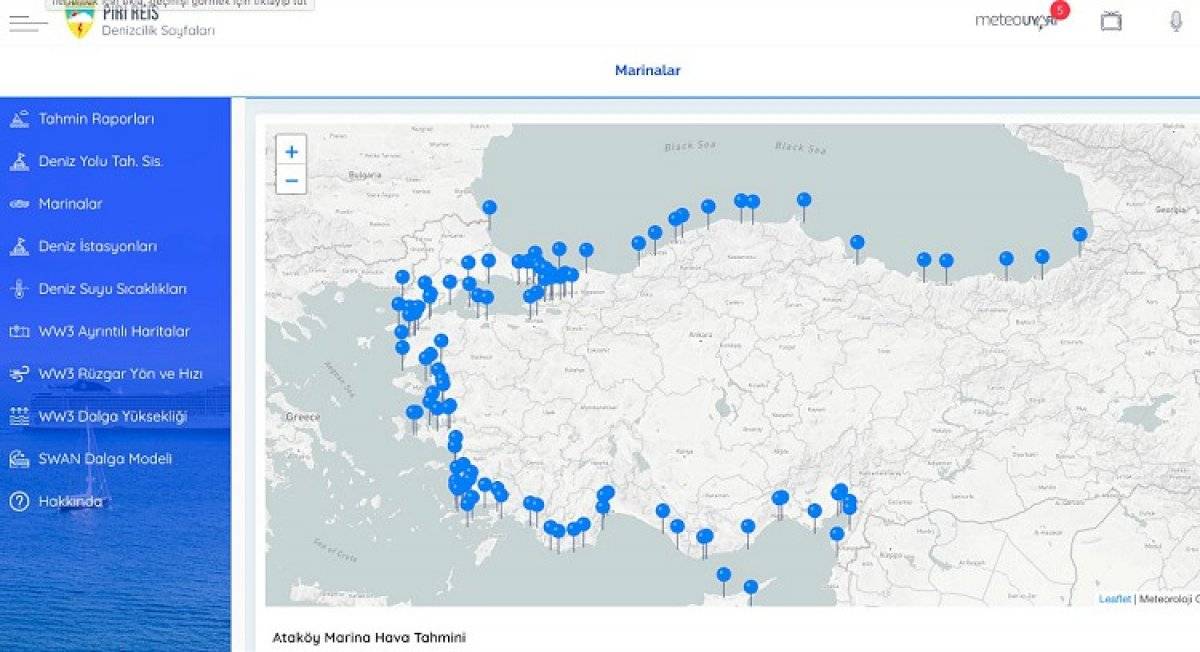Click the WW3 Dalga Yüksekliği wave icon

coord(18,414)
